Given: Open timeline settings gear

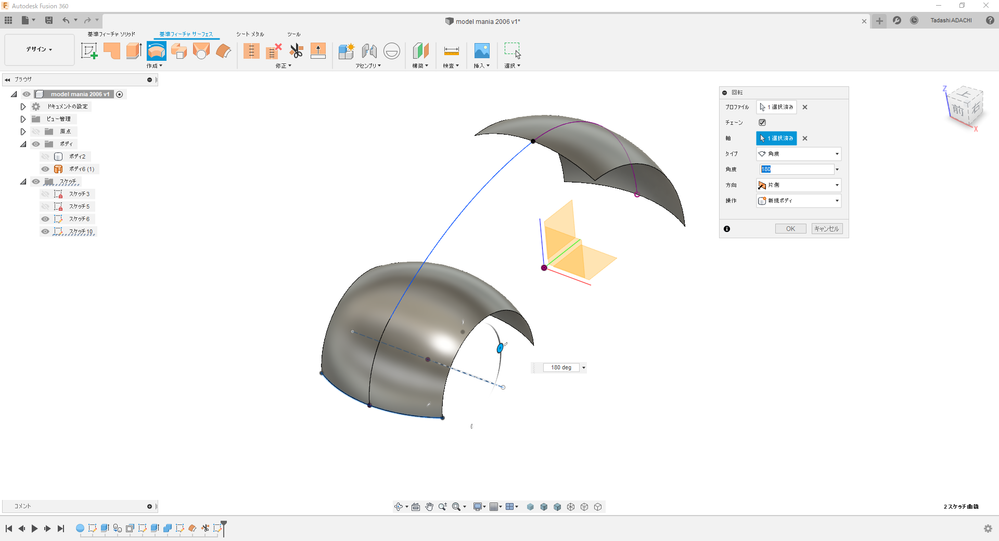Looking at the screenshot, I should (x=988, y=528).
